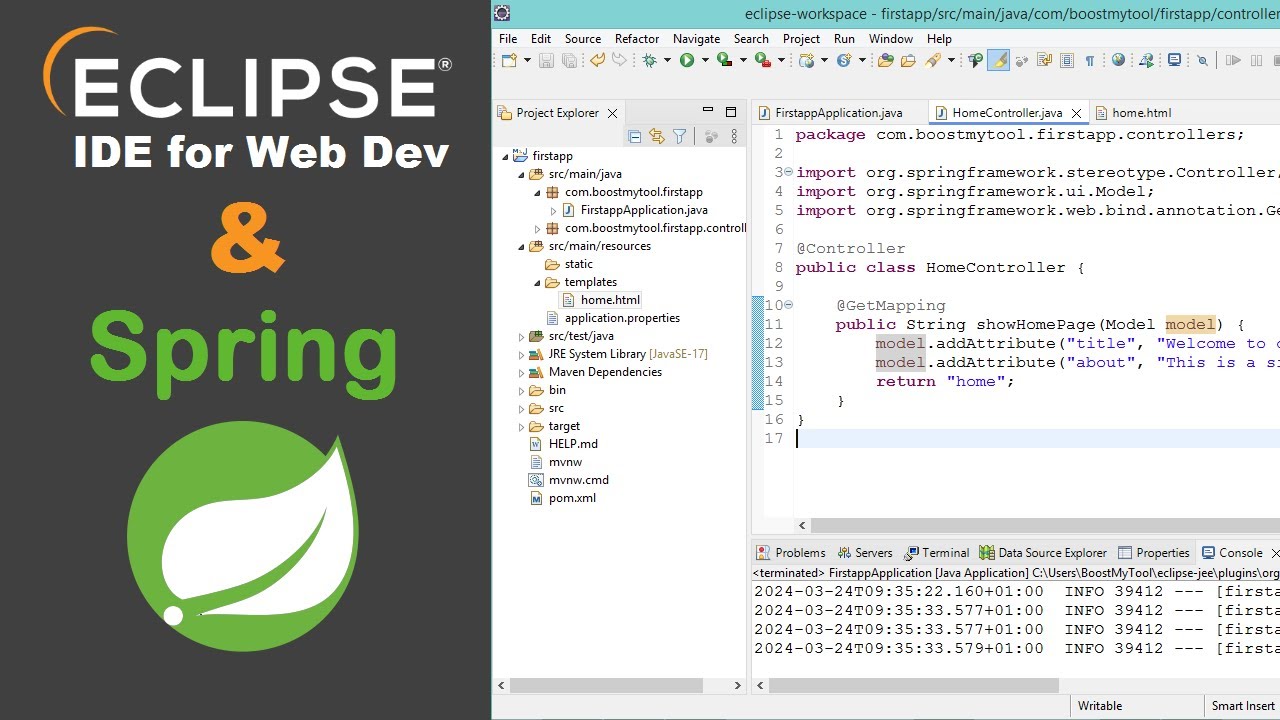This screenshot has width=1280, height=720.
Task: Open the Web Browser globe icon
Action: 1118,61
